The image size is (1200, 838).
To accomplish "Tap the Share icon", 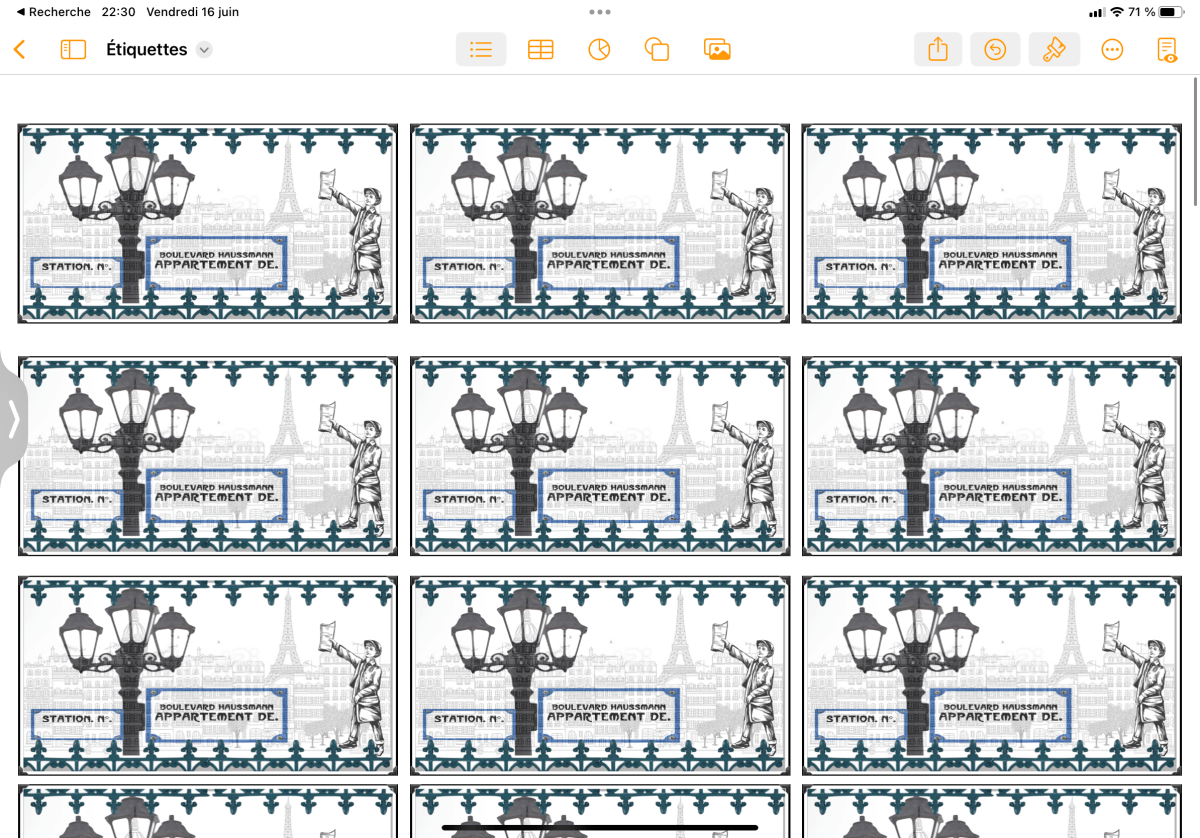I will pos(937,50).
